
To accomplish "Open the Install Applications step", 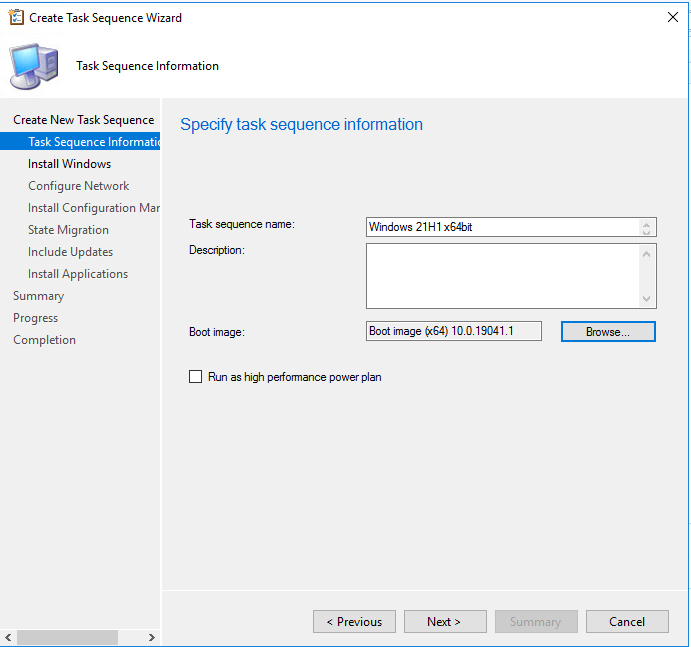I will pos(78,274).
